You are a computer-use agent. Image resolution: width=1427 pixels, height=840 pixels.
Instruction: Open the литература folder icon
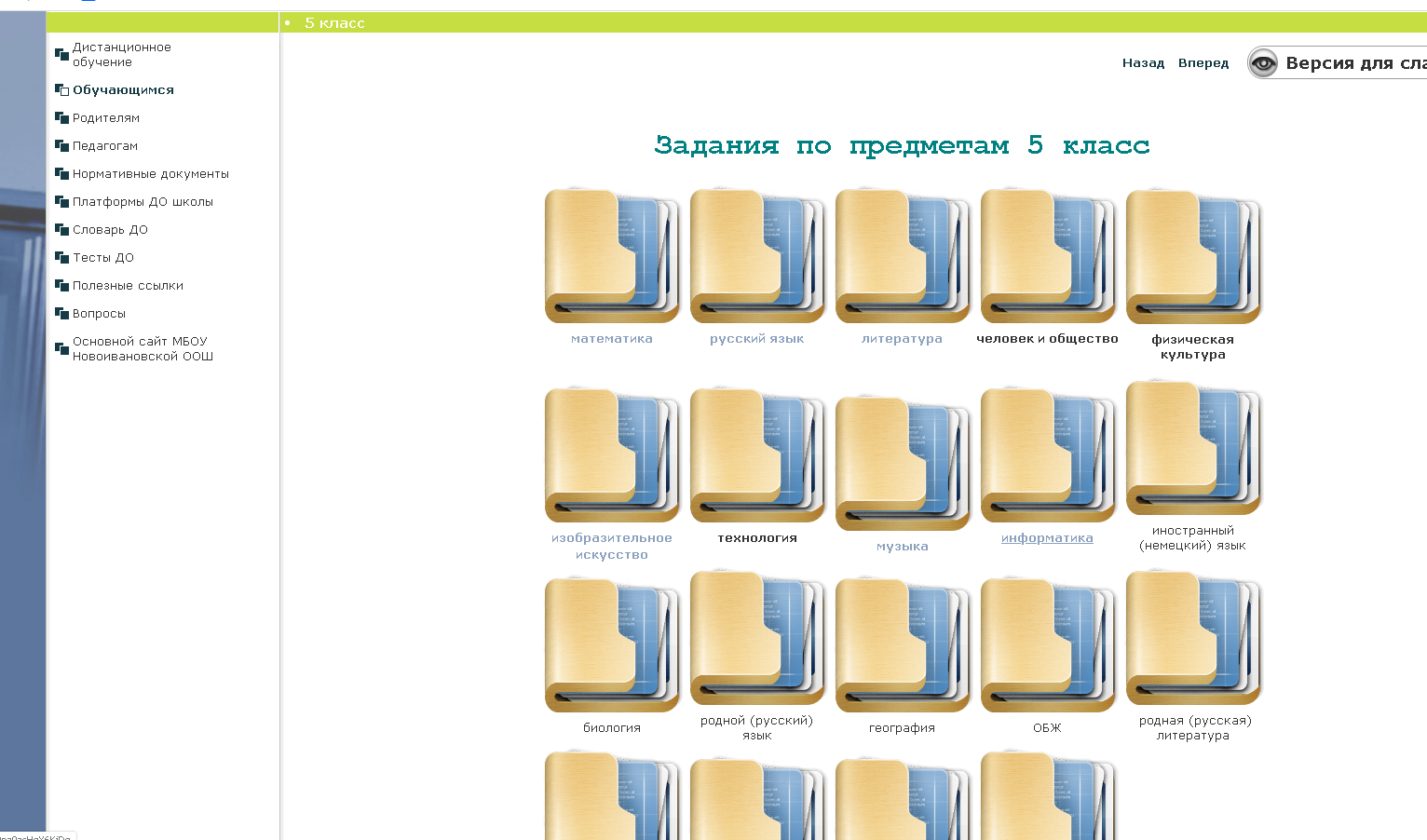tap(903, 255)
